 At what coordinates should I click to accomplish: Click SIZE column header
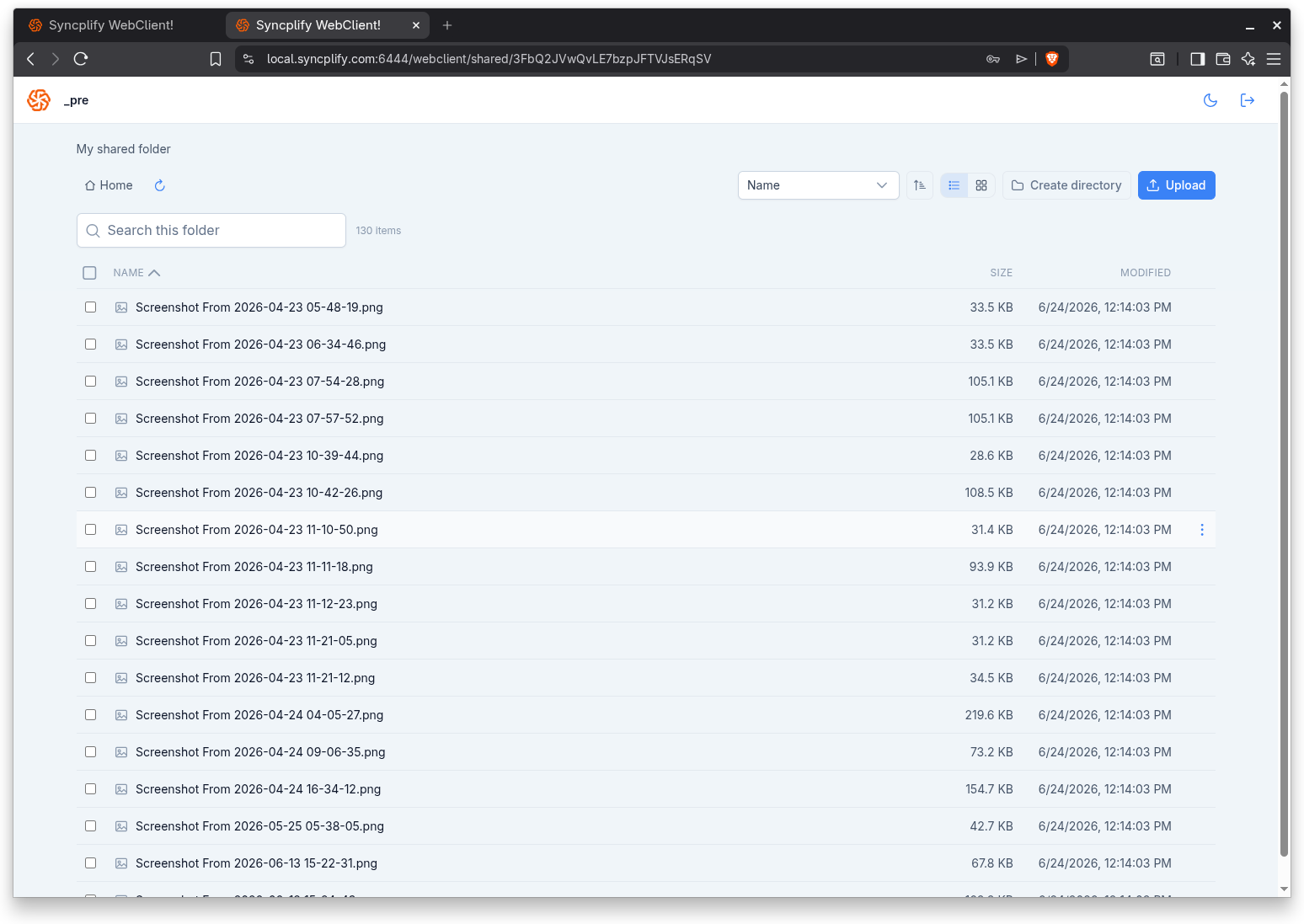[1001, 273]
